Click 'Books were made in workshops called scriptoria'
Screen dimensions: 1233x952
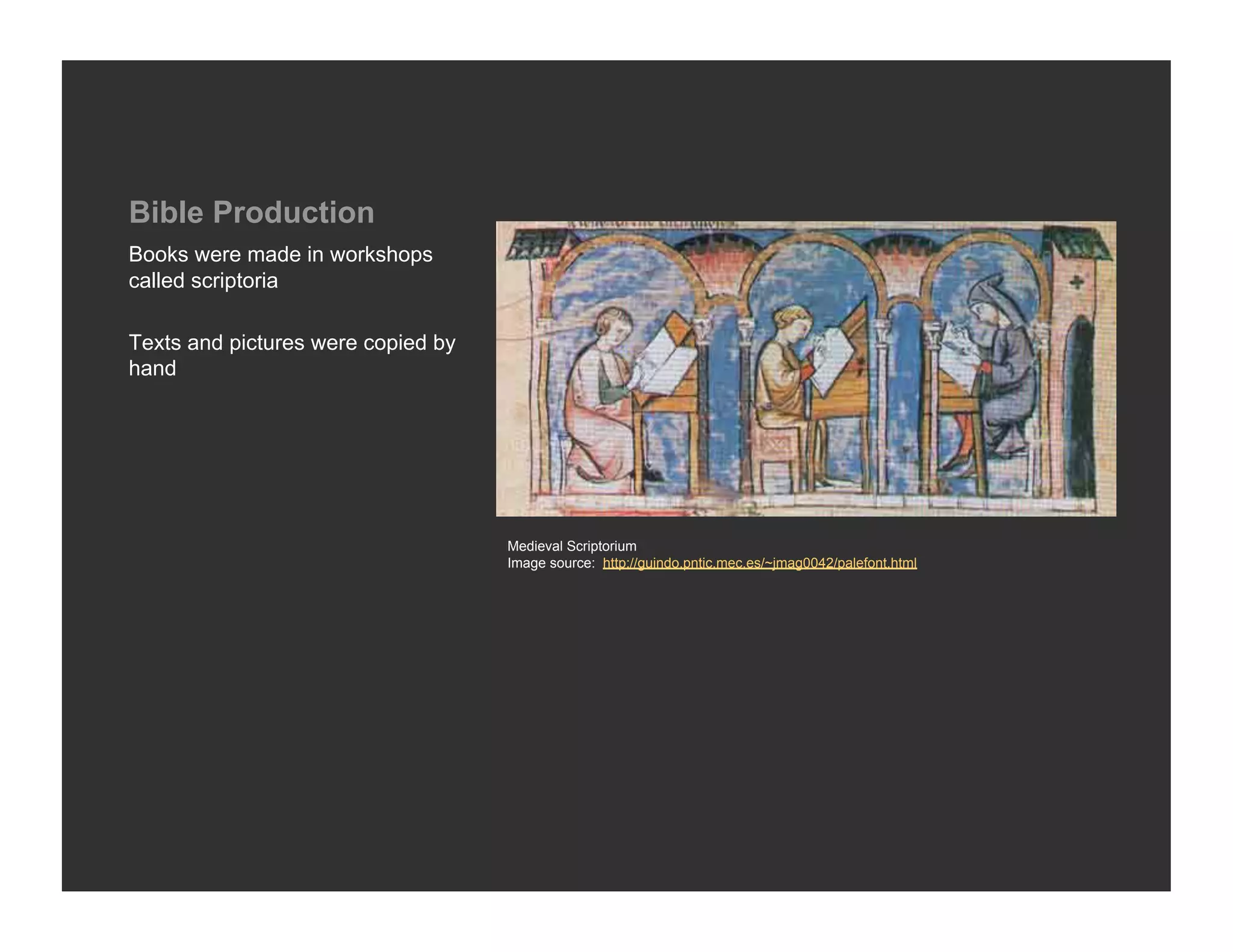pos(281,267)
